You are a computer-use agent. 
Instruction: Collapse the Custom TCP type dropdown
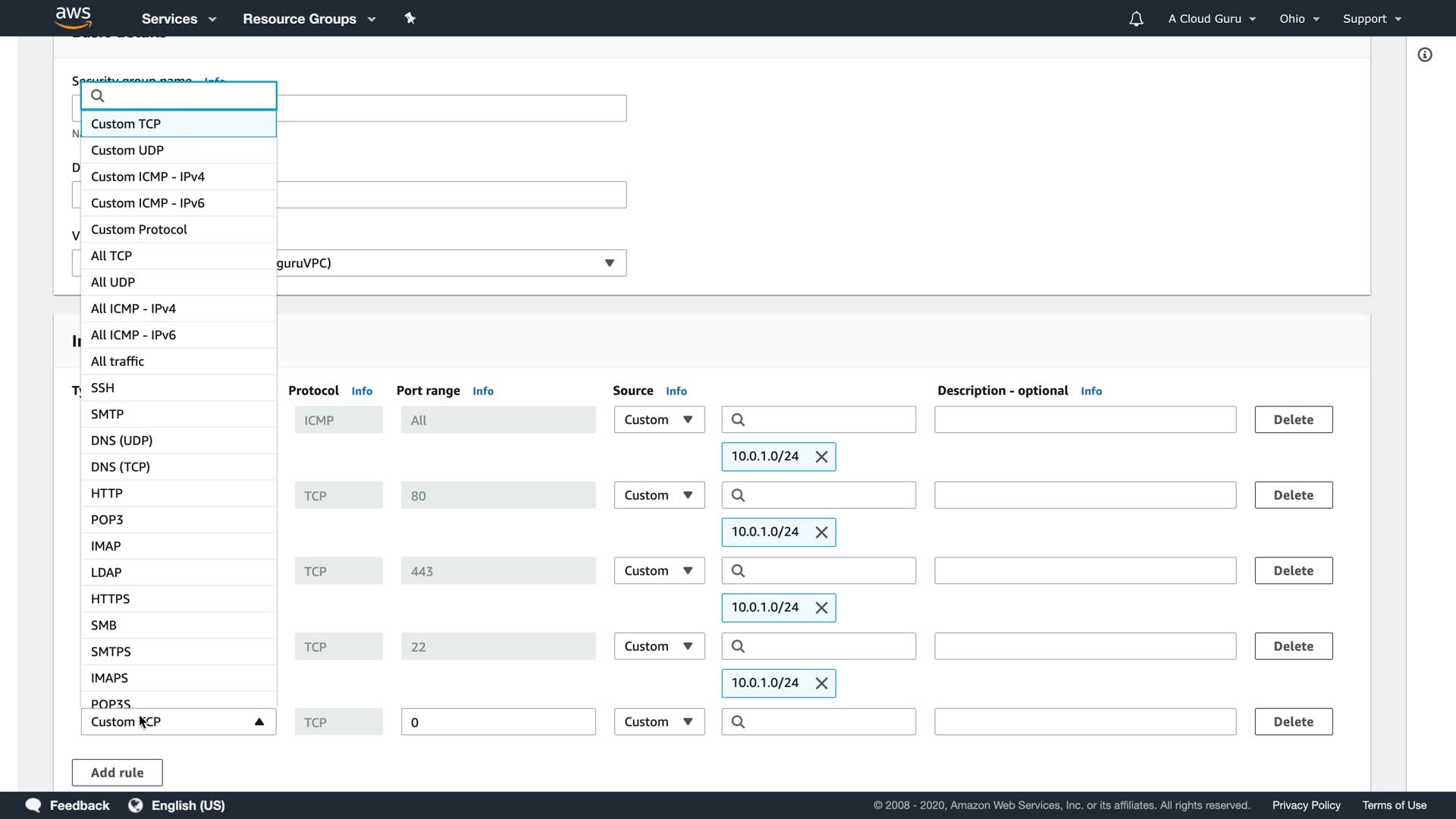point(259,722)
